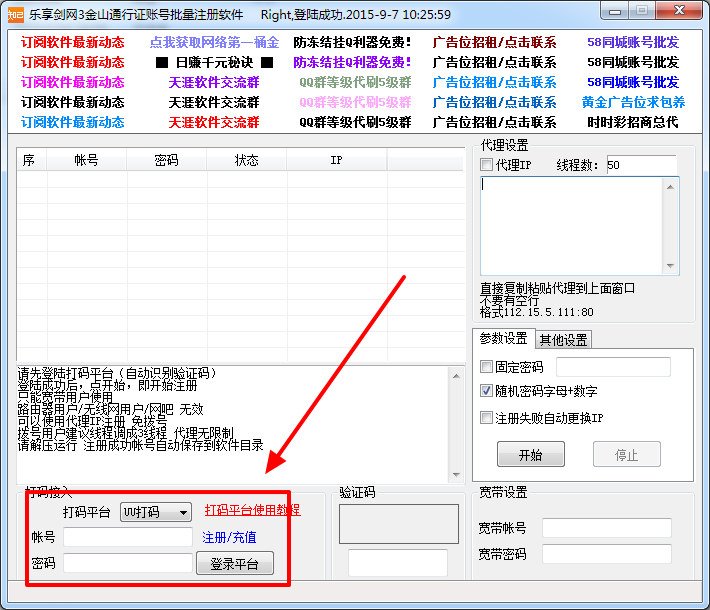Open magenta 订阅软件最新动态 link
Screen dimensions: 710x610
pos(72,82)
